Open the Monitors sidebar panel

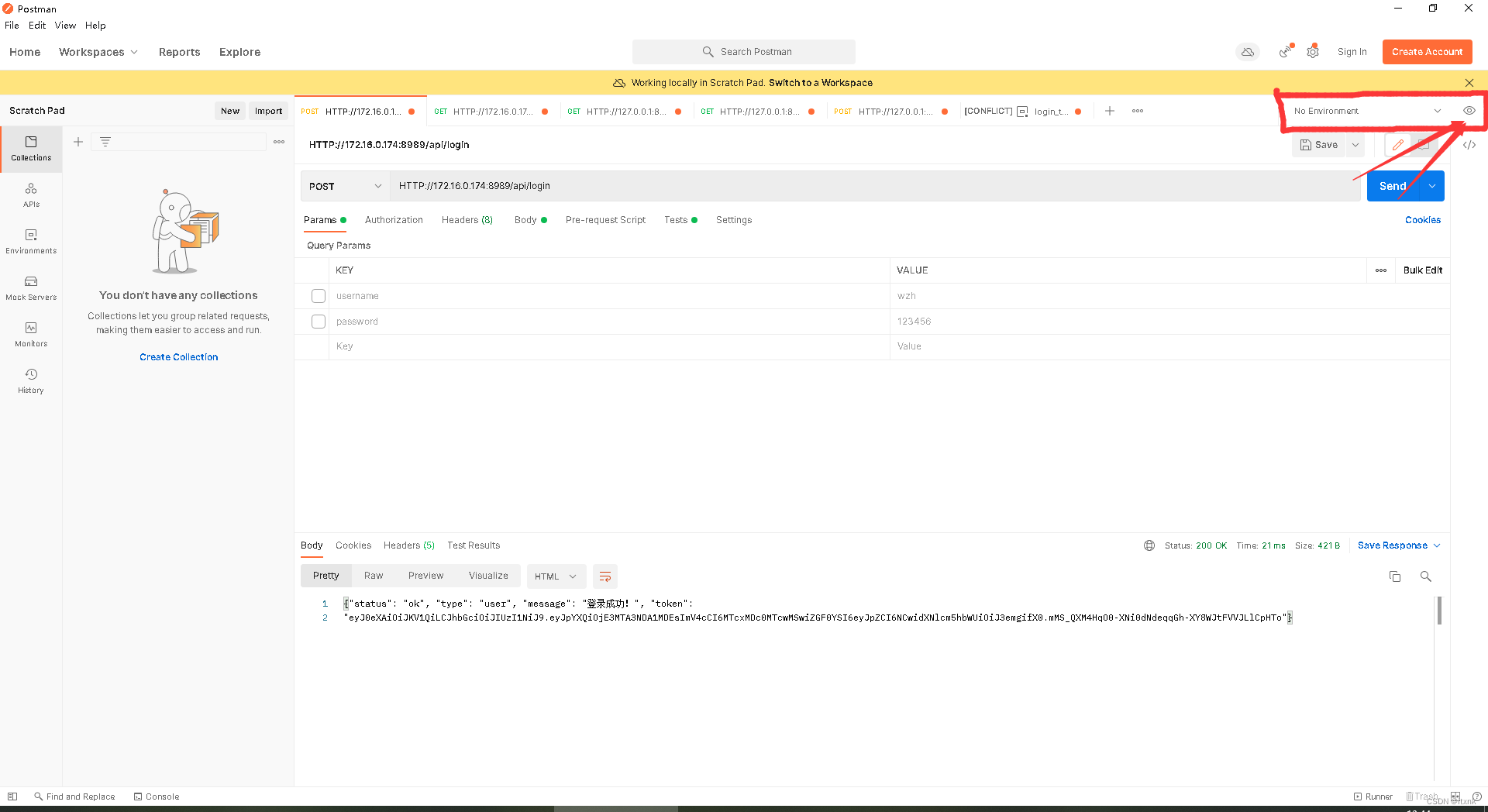[x=31, y=335]
